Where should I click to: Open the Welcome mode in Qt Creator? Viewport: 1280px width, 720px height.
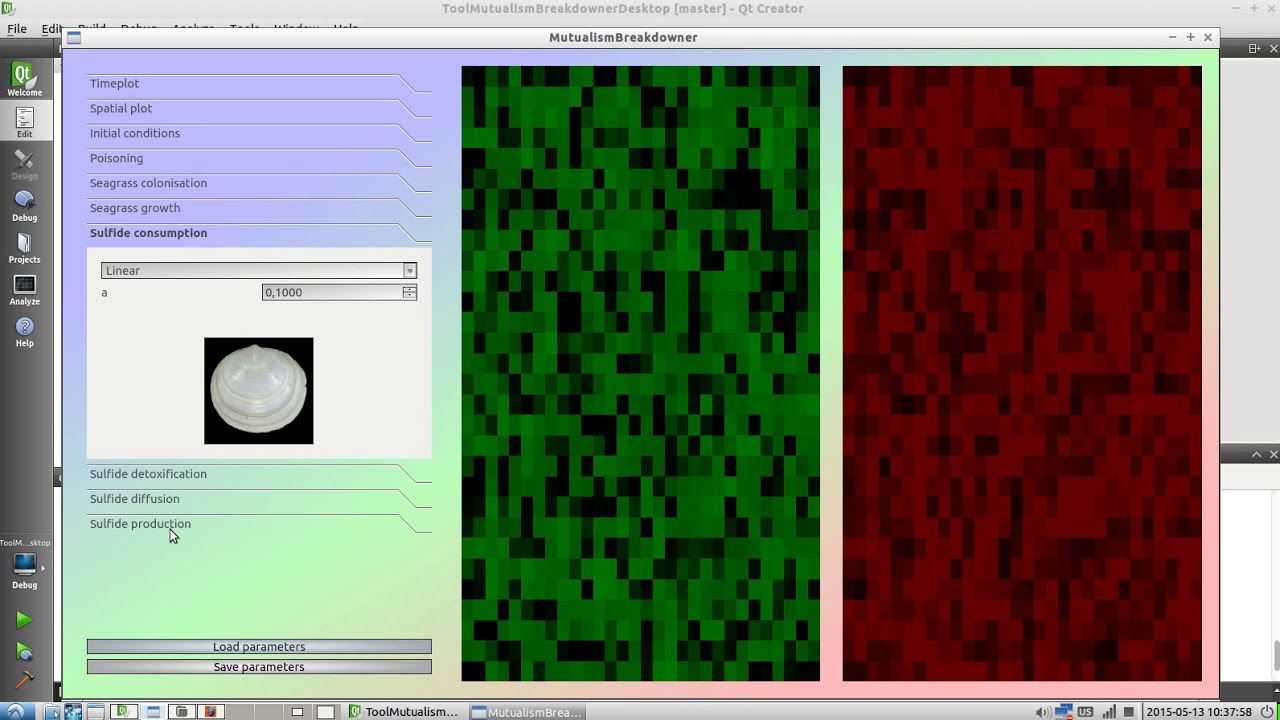click(24, 80)
